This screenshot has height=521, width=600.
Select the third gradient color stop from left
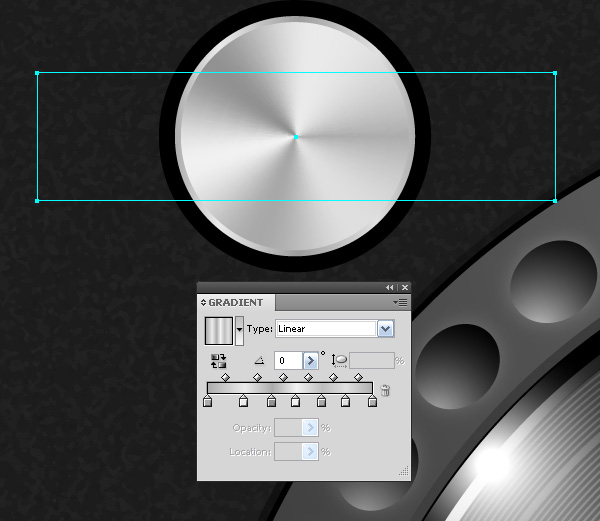coord(271,401)
